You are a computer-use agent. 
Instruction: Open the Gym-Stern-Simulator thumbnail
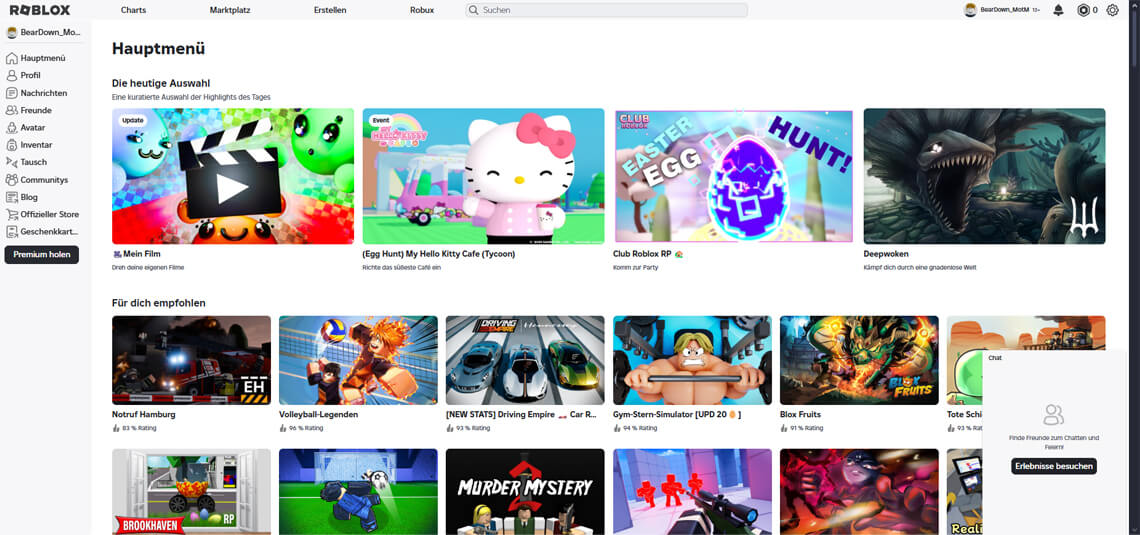(692, 360)
